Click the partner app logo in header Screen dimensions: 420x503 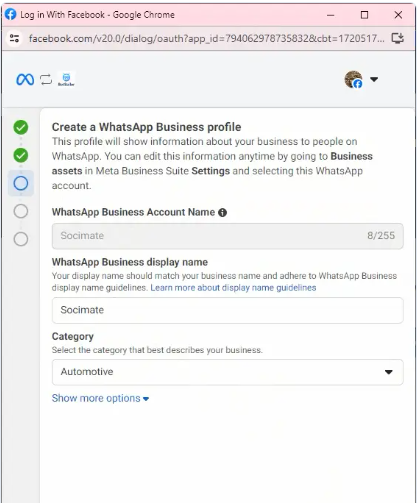[66, 79]
